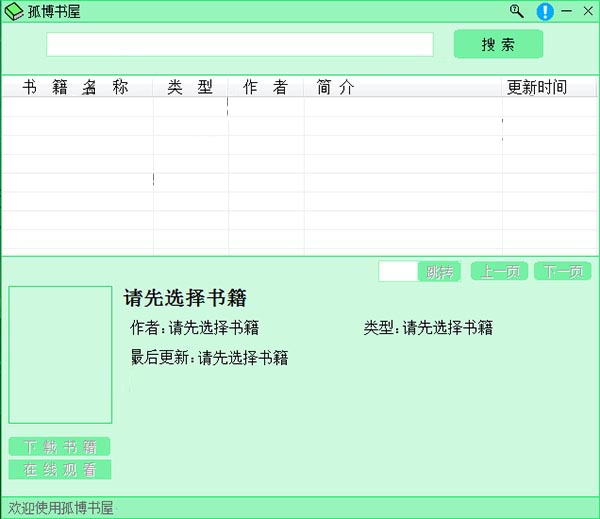Click the 简介 column header

coord(403,87)
